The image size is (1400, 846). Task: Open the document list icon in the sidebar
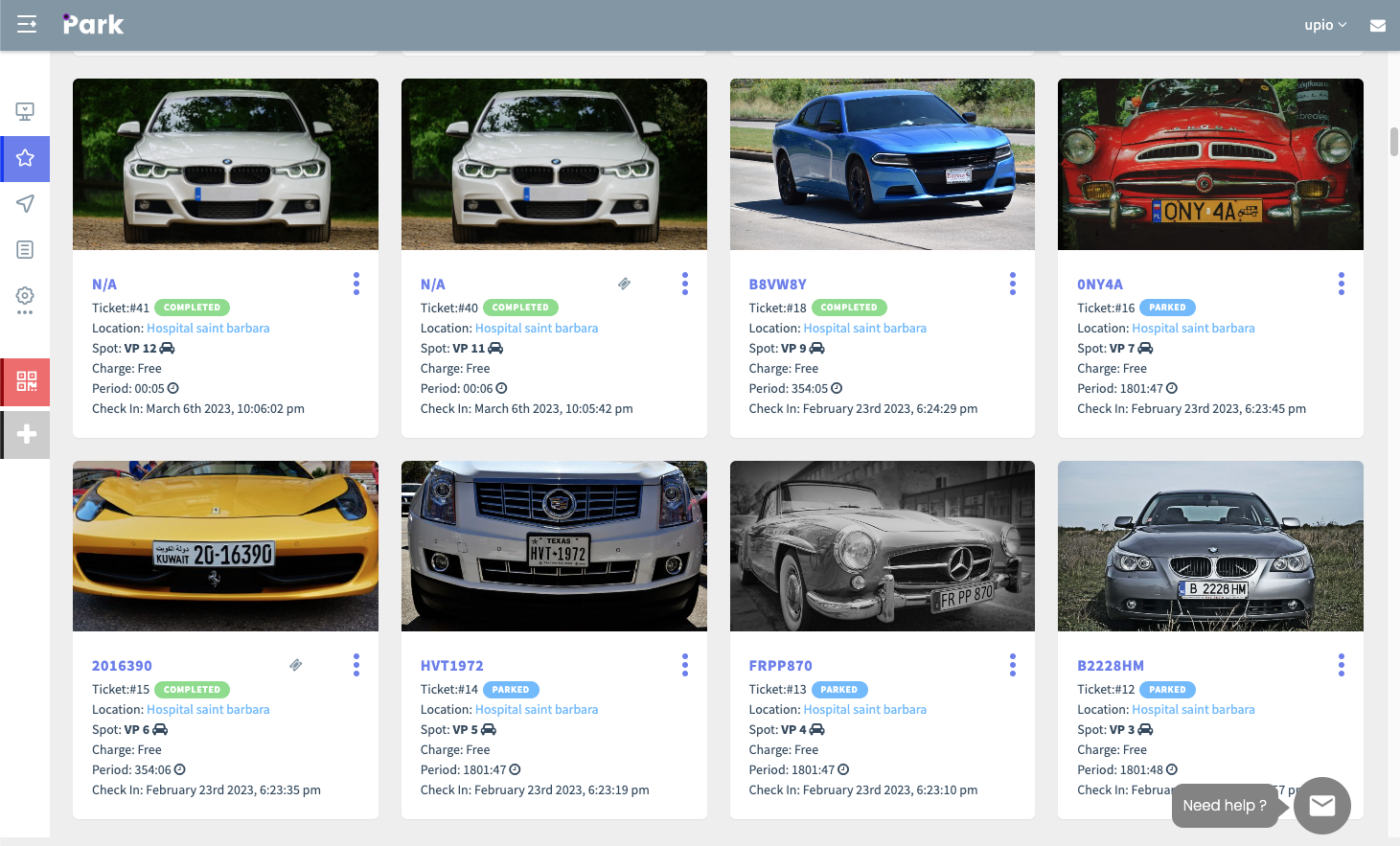coord(25,250)
